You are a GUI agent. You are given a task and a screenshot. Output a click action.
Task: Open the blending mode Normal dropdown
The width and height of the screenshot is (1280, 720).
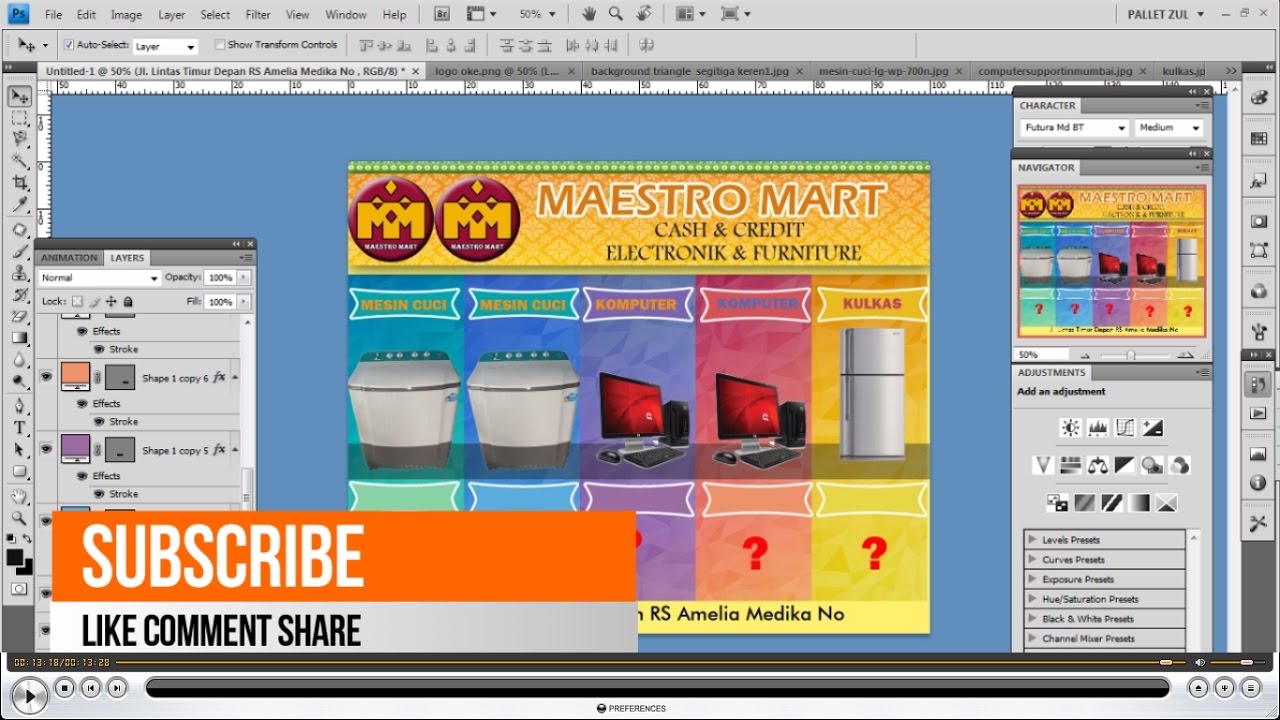point(99,278)
